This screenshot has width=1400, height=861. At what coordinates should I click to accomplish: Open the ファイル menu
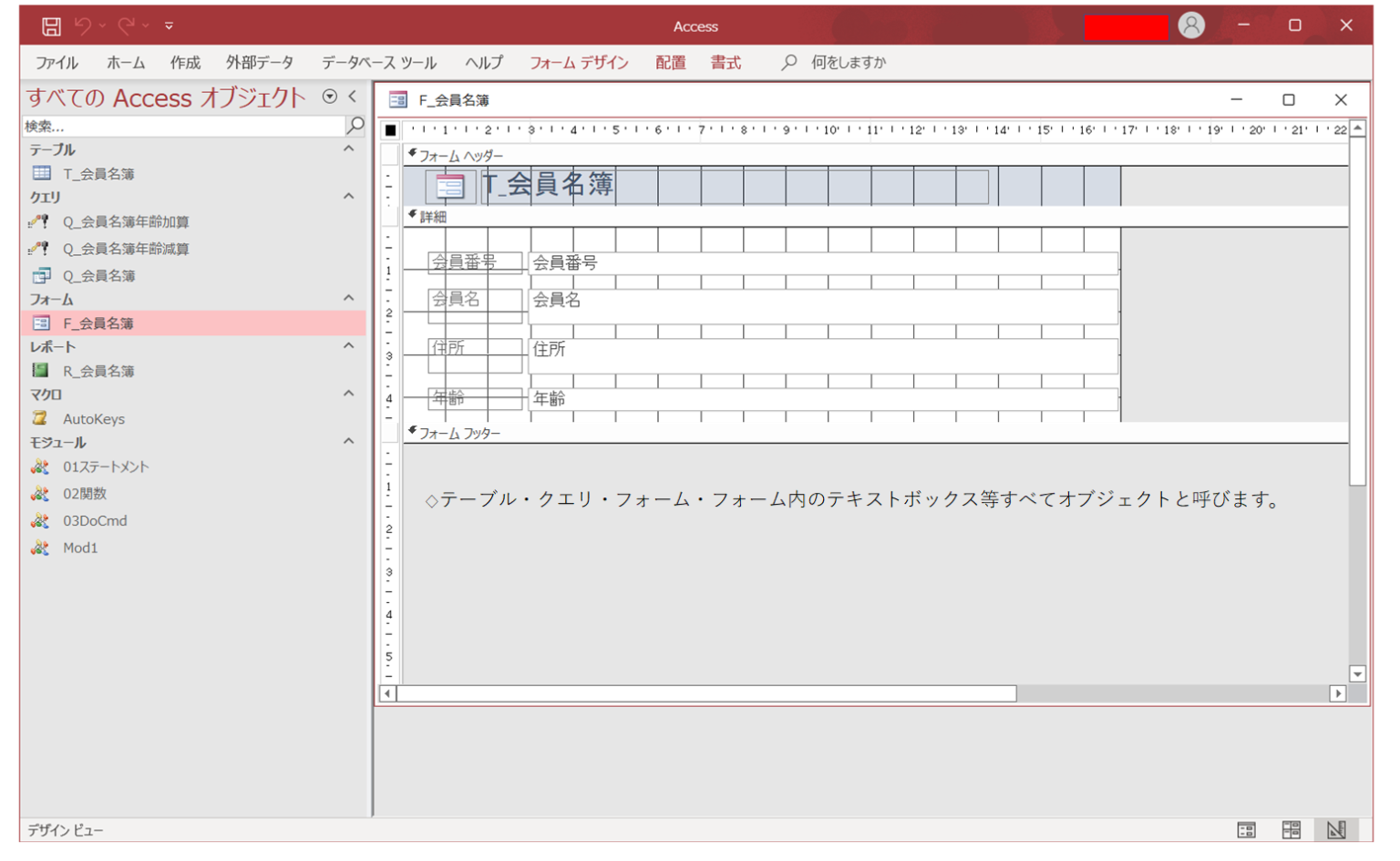pos(57,62)
